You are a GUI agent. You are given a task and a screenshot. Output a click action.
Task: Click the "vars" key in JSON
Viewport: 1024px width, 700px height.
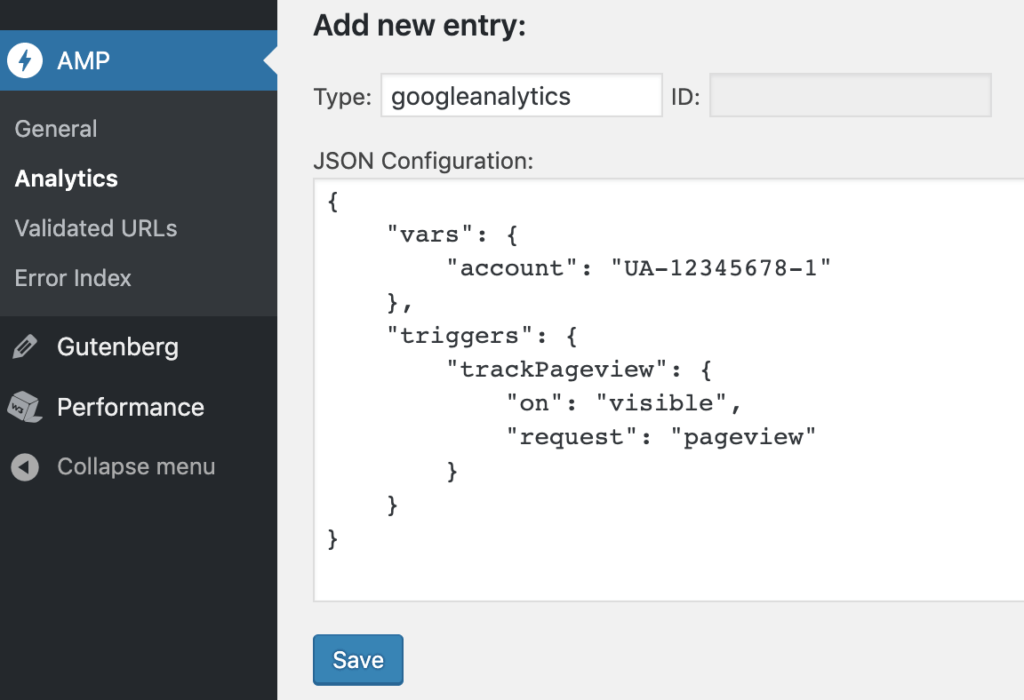(430, 234)
